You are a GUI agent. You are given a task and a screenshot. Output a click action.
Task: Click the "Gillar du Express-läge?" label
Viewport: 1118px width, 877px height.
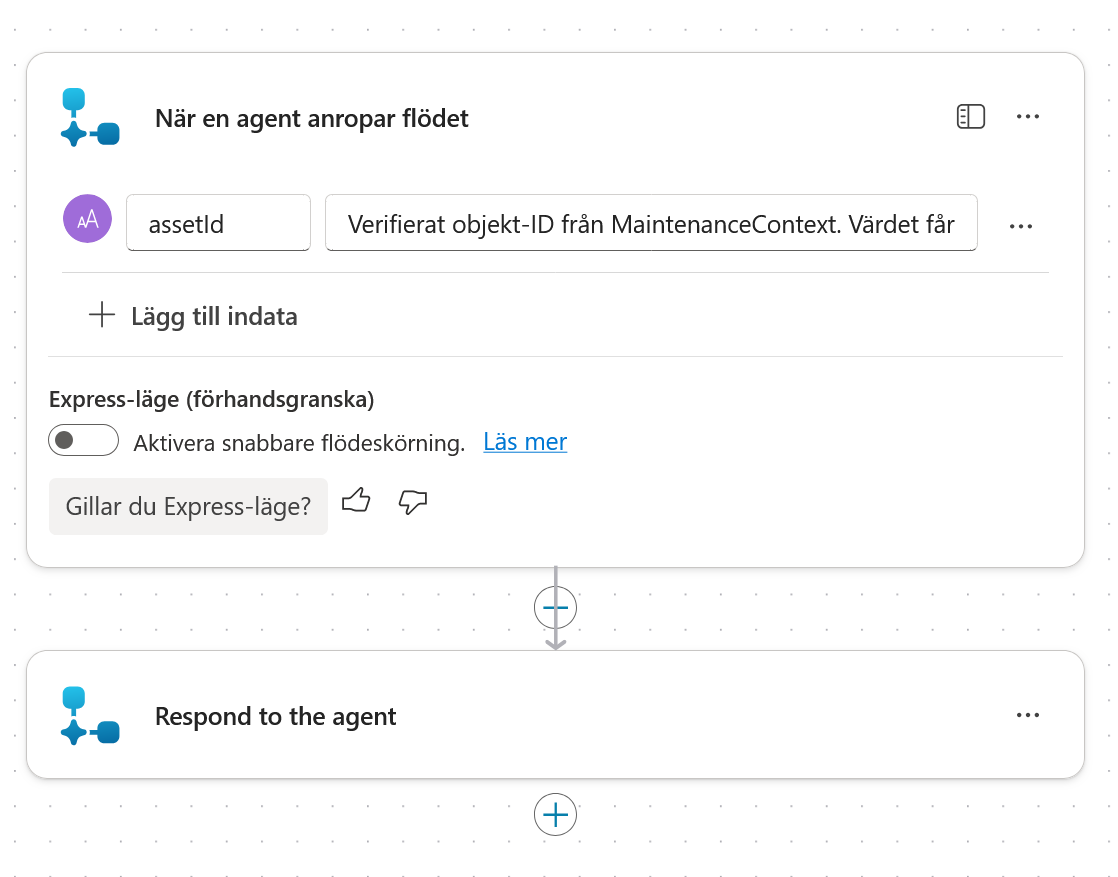coord(188,506)
